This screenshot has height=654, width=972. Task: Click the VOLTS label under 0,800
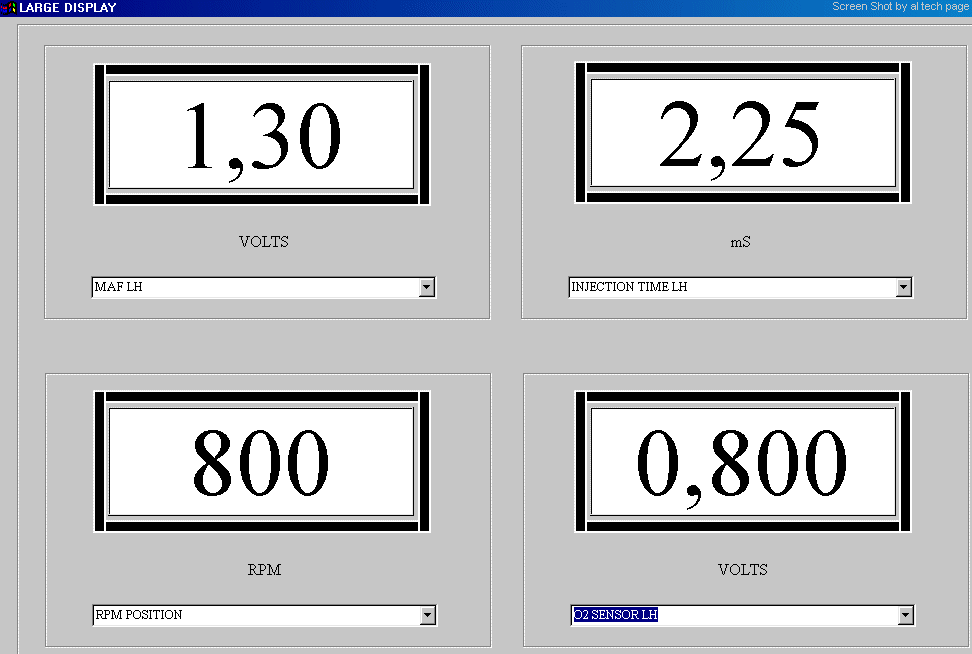coord(742,570)
